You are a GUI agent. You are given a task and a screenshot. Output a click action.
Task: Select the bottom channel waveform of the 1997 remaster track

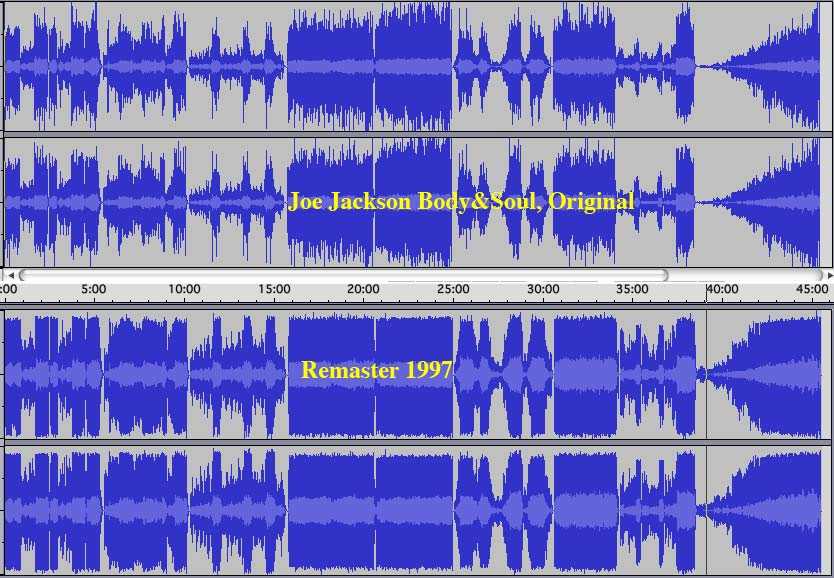(418, 510)
